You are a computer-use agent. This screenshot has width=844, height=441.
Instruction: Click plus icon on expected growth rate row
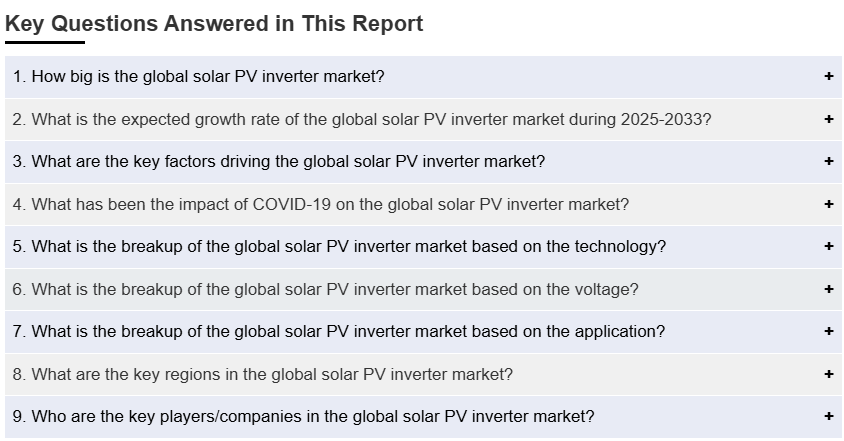tap(829, 119)
